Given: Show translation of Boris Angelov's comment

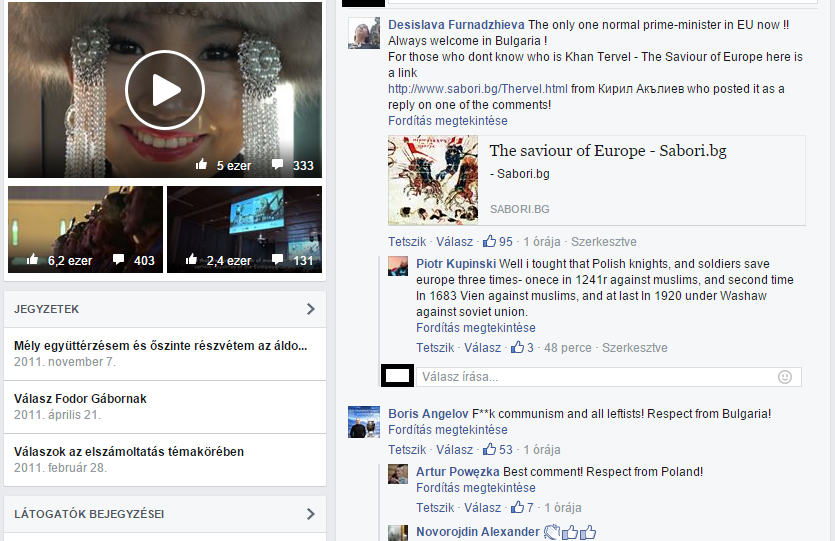Looking at the screenshot, I should pos(448,430).
